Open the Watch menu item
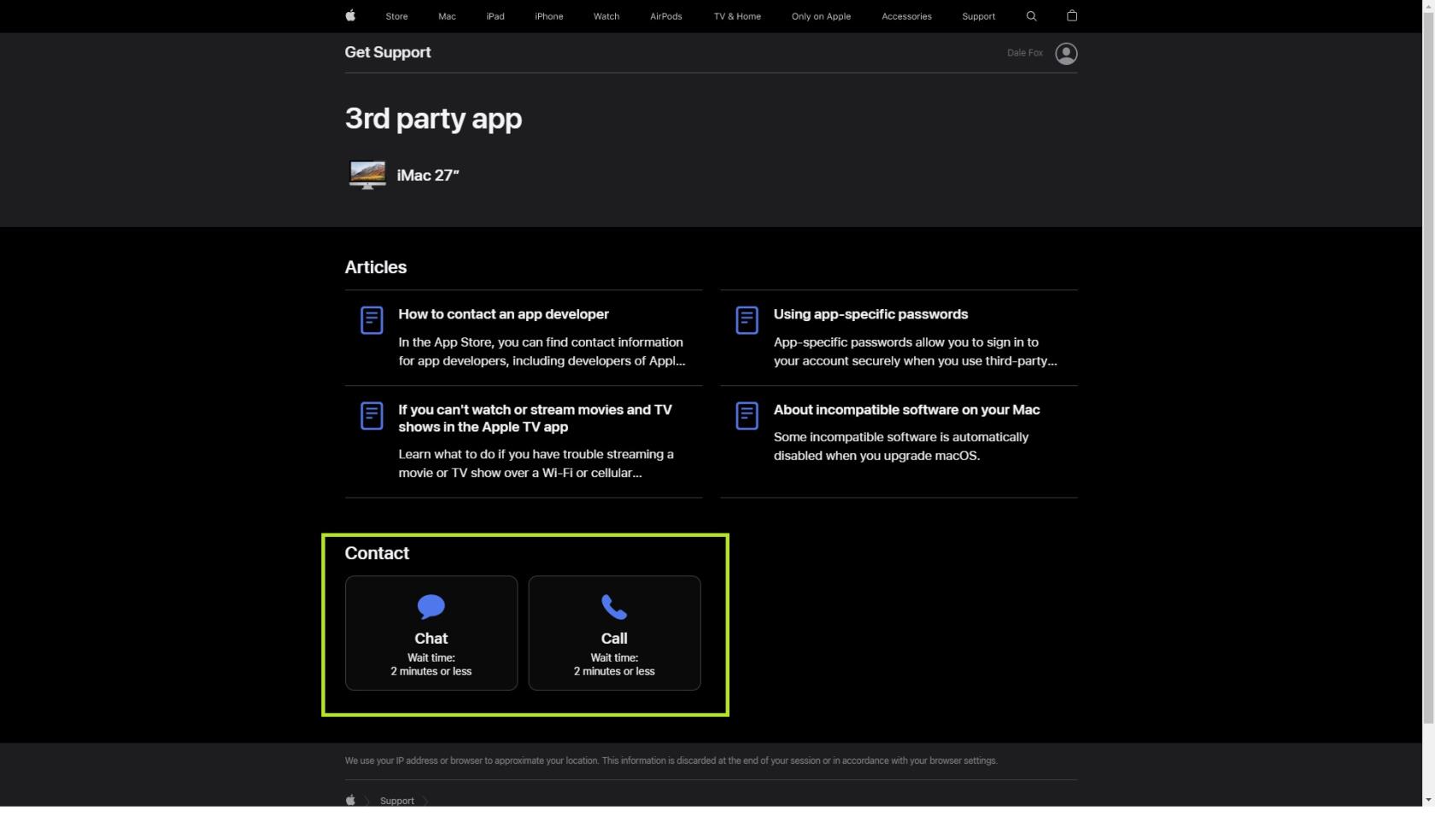The height and width of the screenshot is (840, 1435). tap(606, 16)
